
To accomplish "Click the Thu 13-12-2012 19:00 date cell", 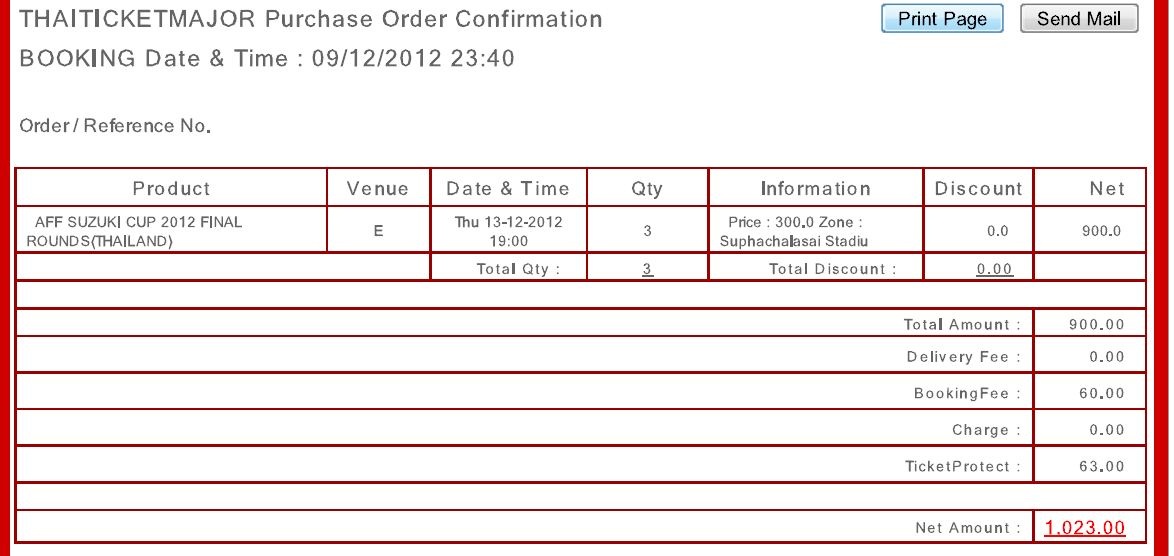I will point(508,231).
